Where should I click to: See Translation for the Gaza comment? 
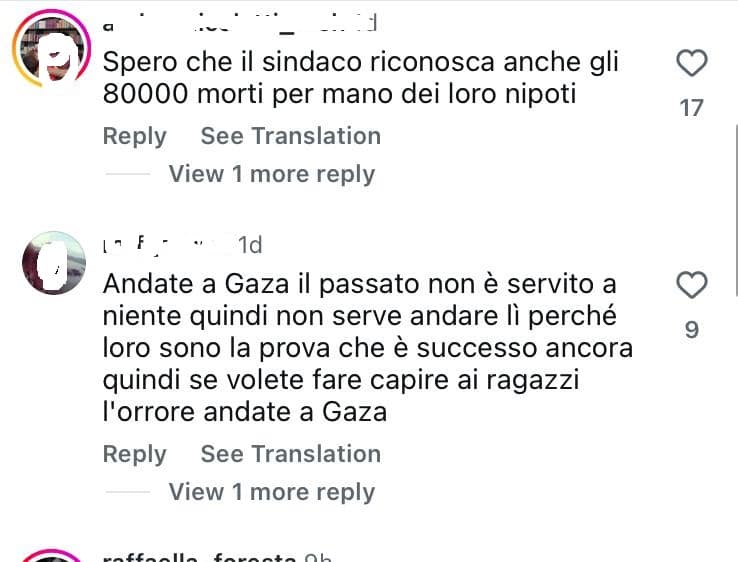tap(291, 454)
